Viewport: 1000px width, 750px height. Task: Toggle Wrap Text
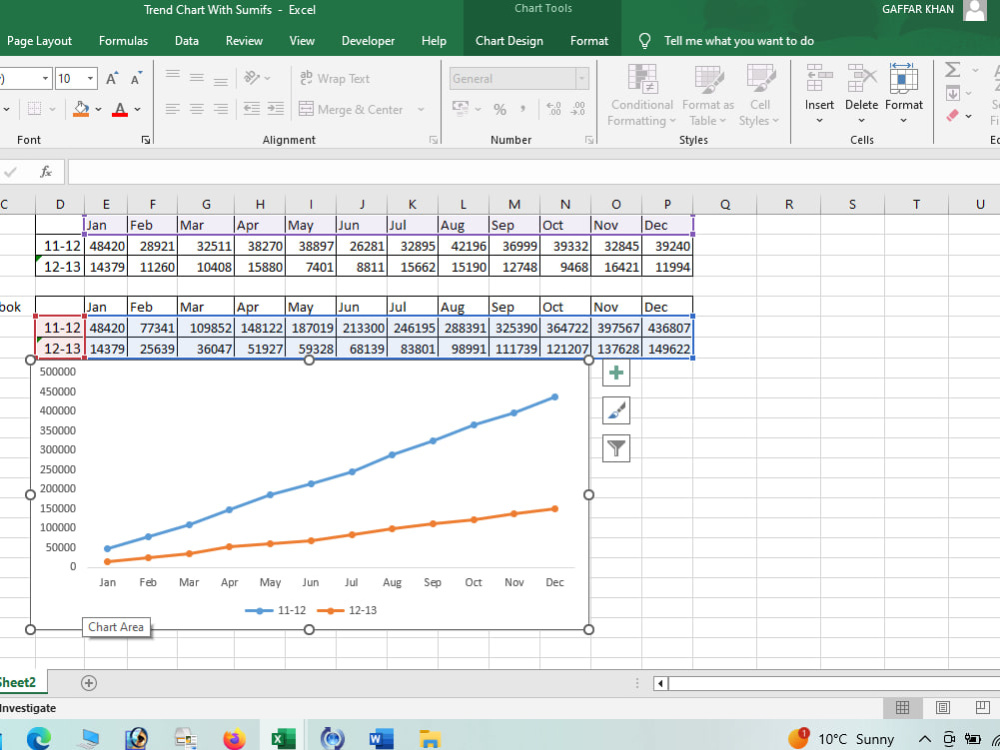[x=335, y=78]
